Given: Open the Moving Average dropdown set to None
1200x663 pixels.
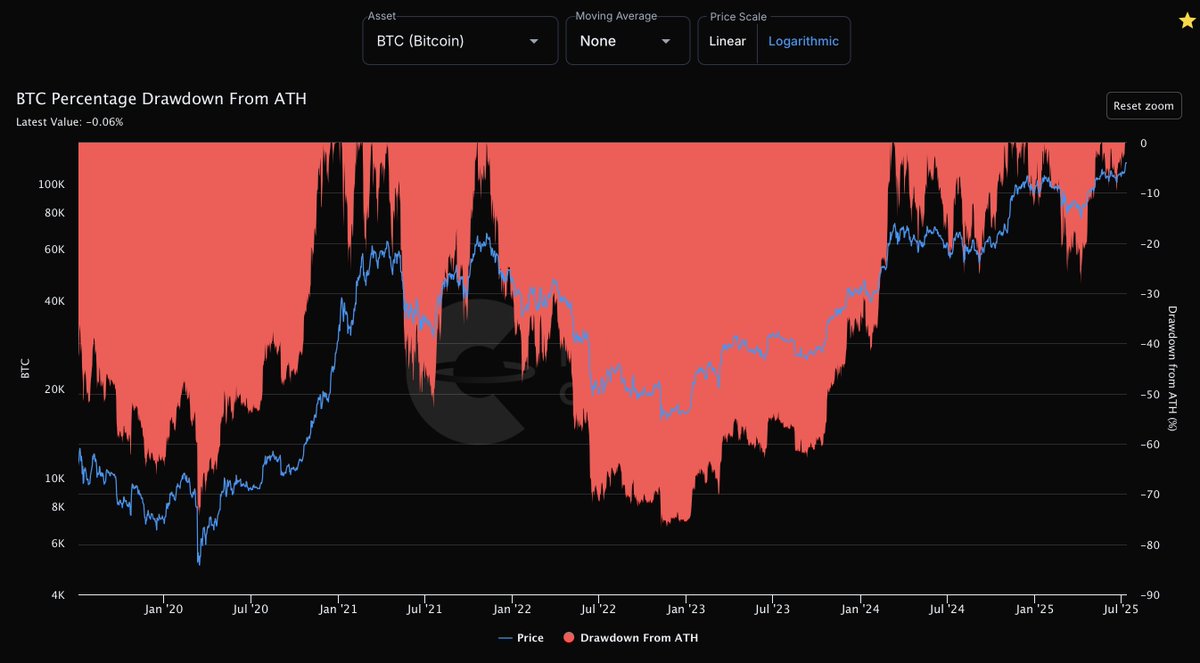Looking at the screenshot, I should pos(628,41).
